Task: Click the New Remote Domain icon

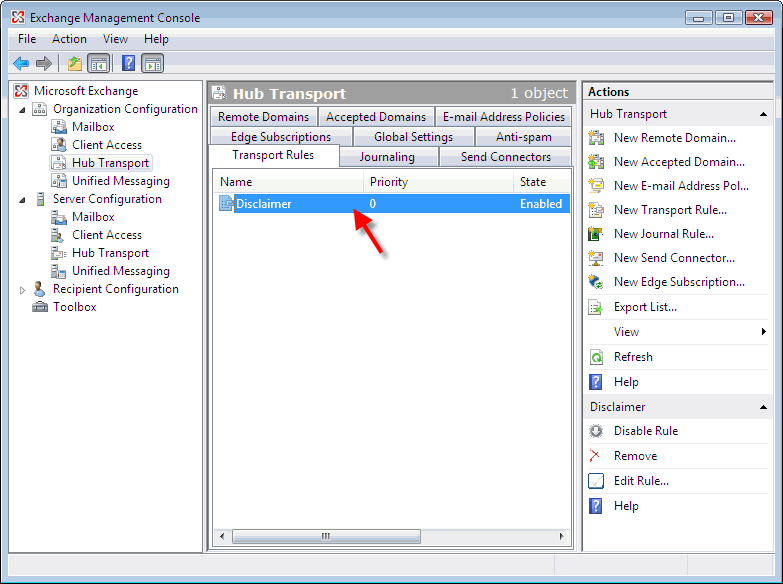Action: (x=596, y=138)
